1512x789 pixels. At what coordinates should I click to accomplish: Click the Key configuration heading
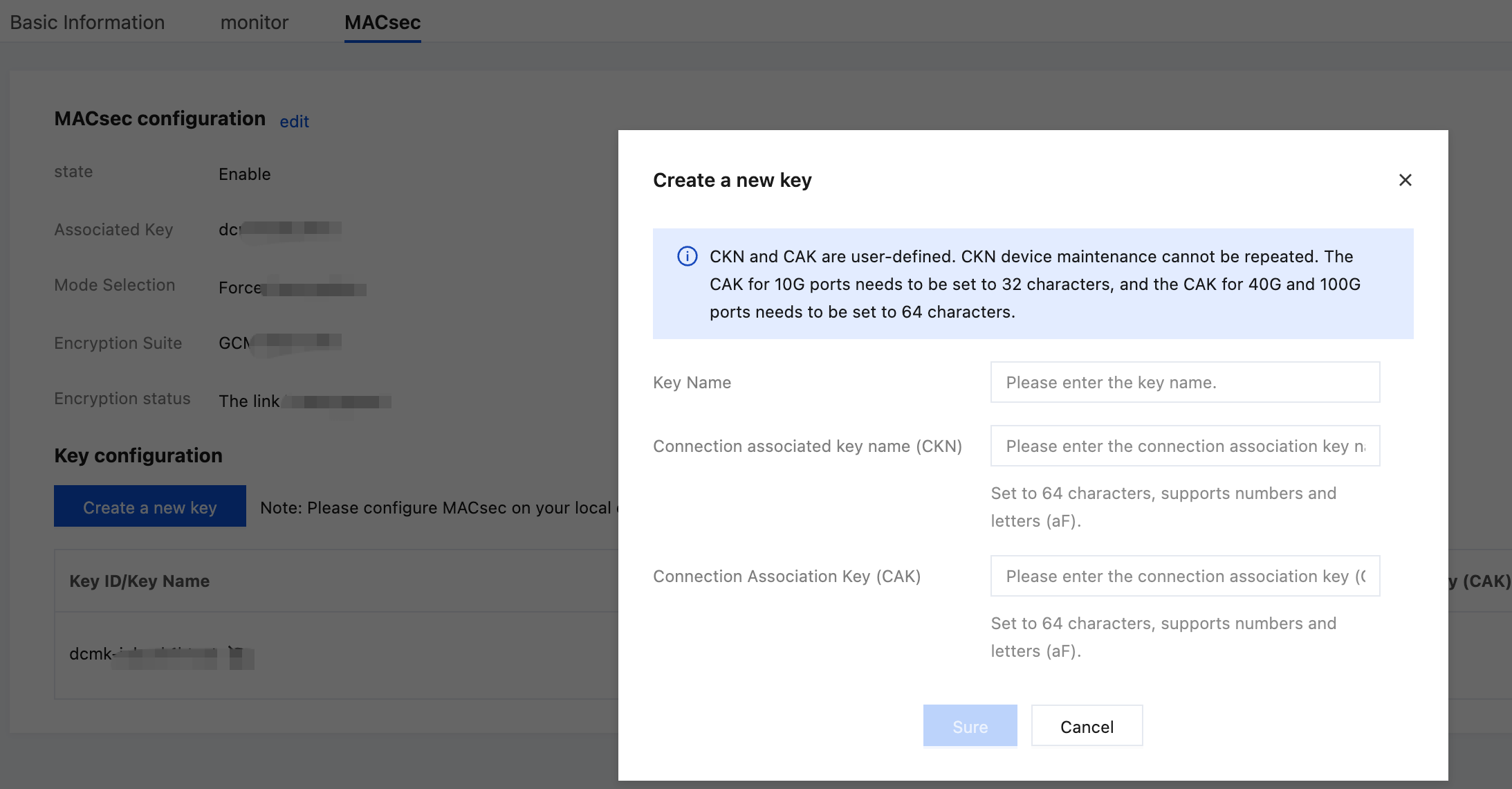tap(138, 455)
